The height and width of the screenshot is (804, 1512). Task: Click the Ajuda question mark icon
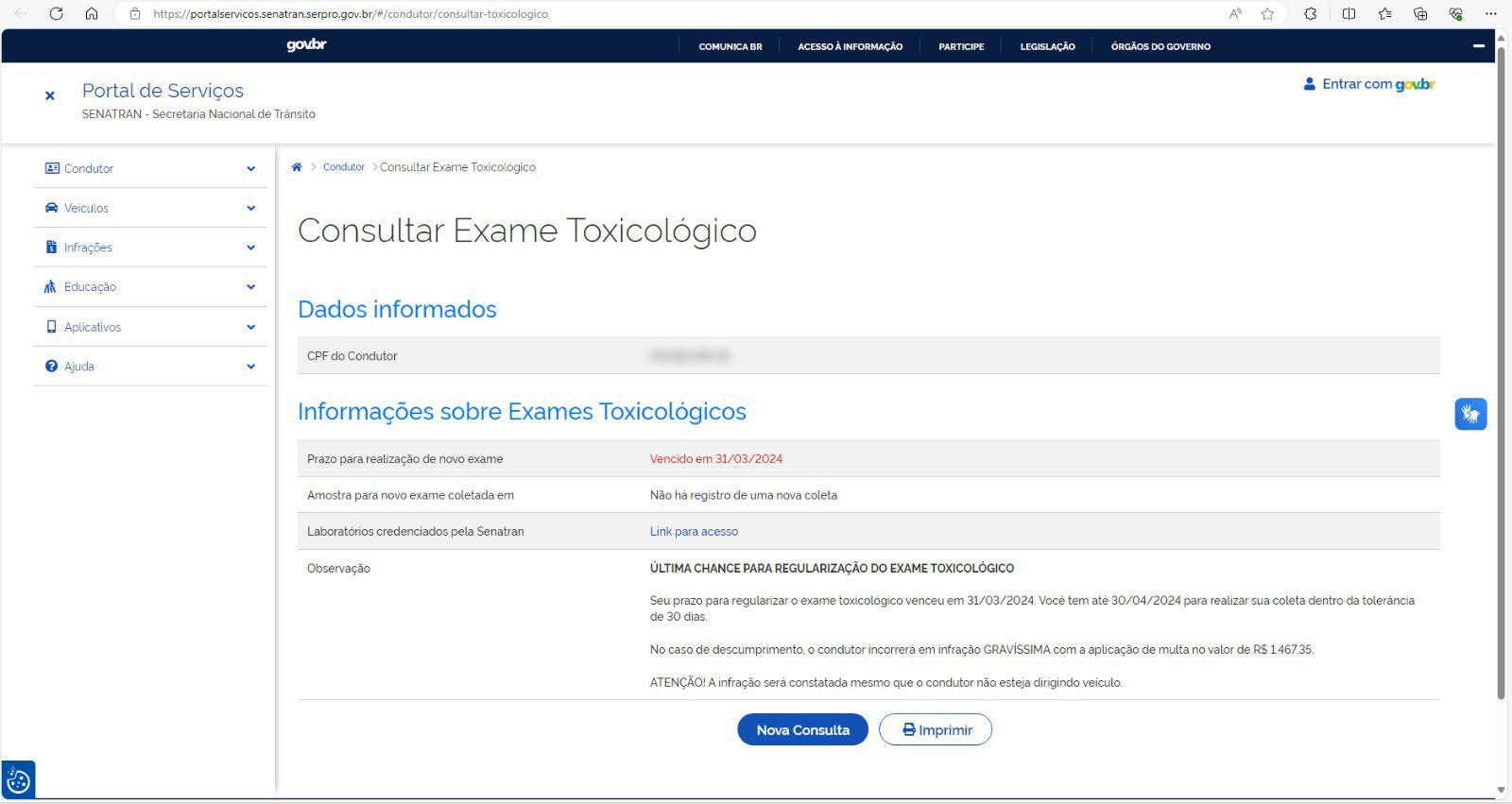click(51, 367)
